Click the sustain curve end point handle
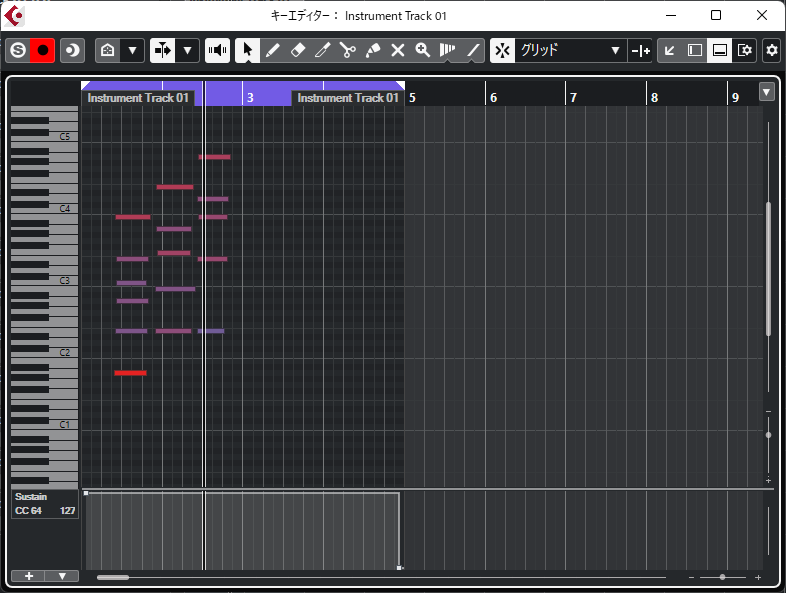 coord(399,568)
